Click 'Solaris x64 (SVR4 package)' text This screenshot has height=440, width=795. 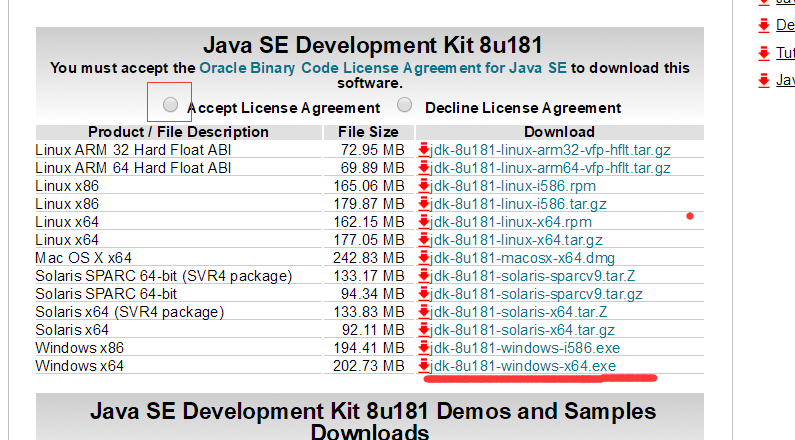point(130,312)
